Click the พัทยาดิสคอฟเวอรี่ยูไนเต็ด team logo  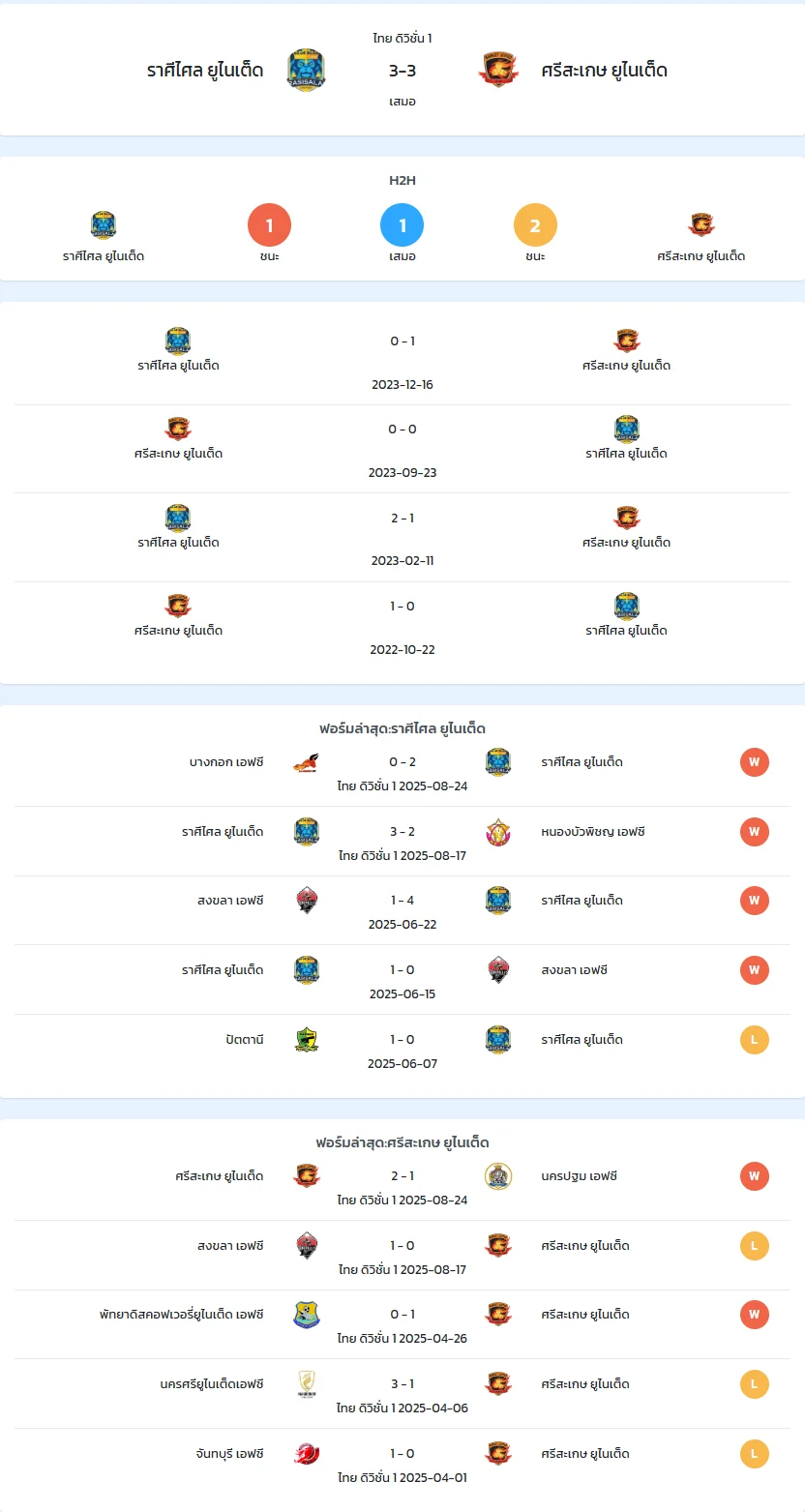click(307, 1315)
